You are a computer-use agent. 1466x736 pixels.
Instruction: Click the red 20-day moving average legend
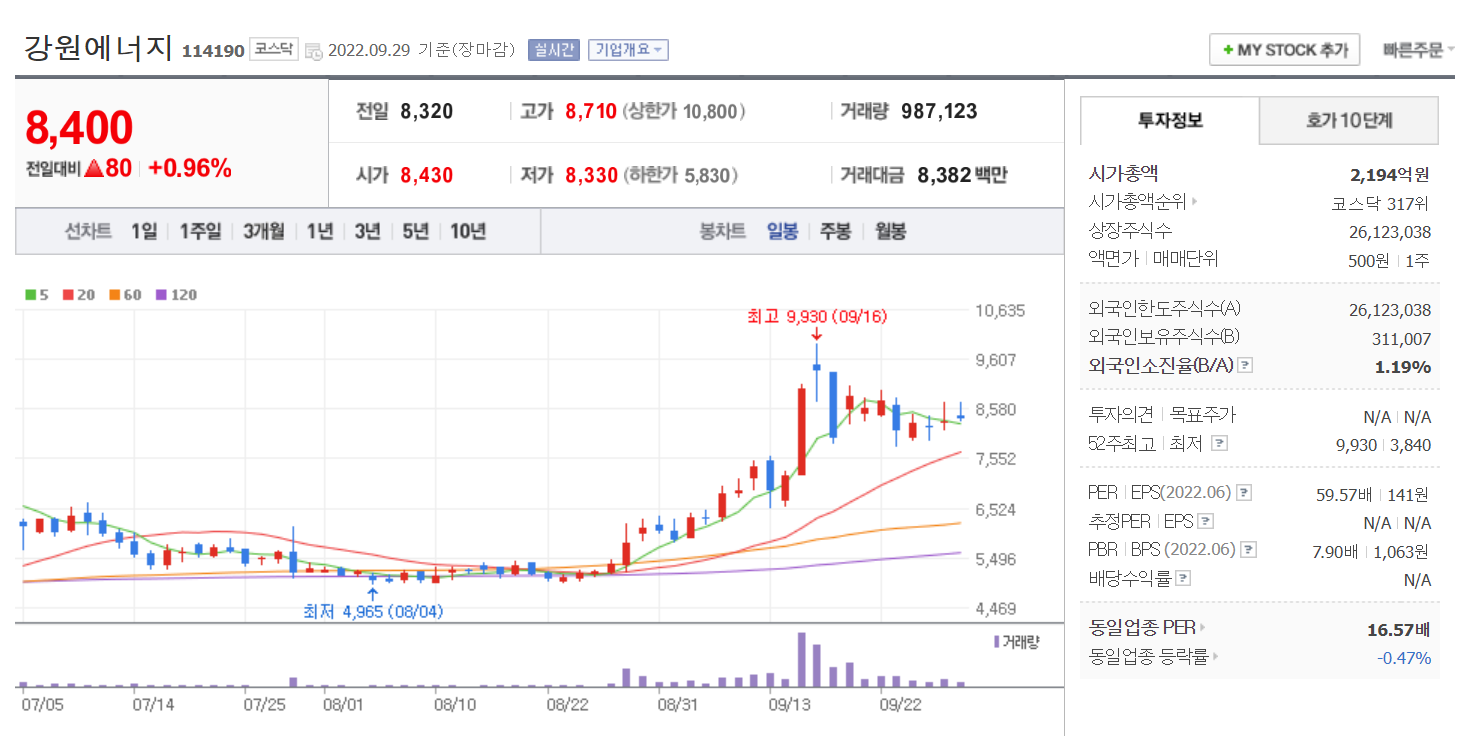click(79, 295)
